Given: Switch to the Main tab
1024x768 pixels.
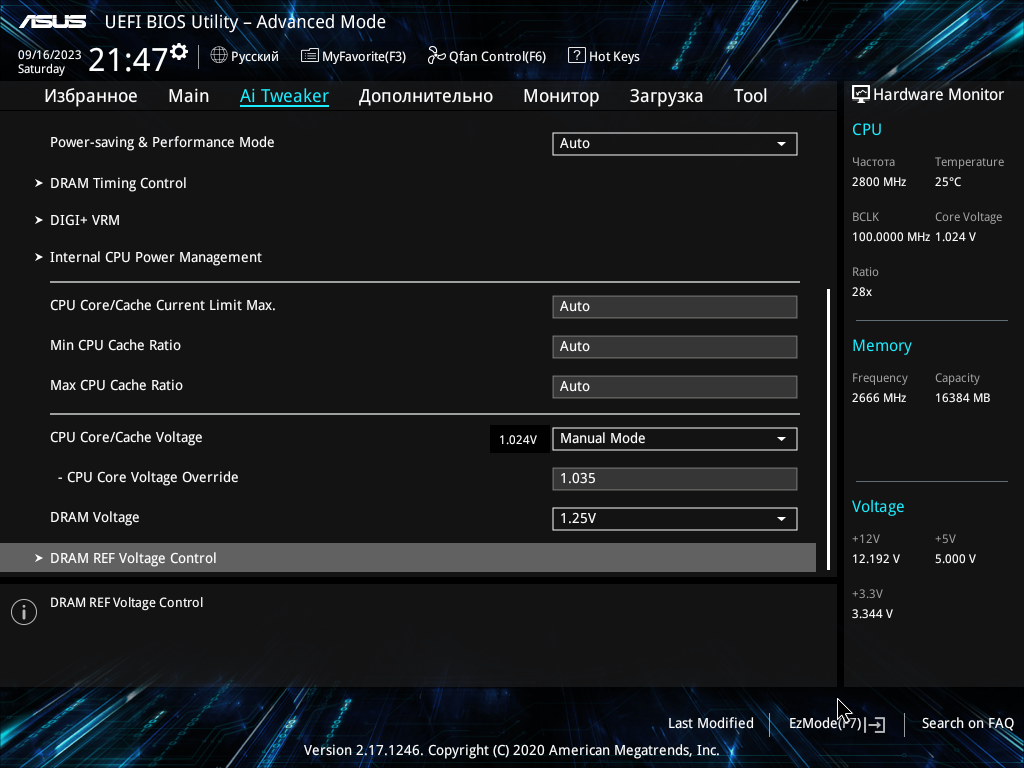Looking at the screenshot, I should click(188, 96).
